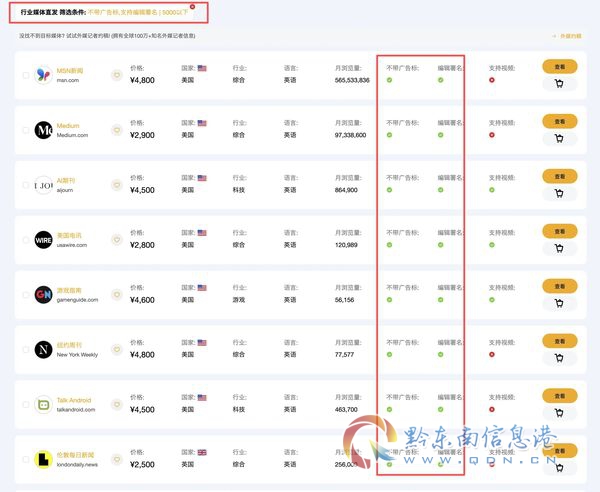
Task: View details for the MSN news listing
Action: [559, 67]
